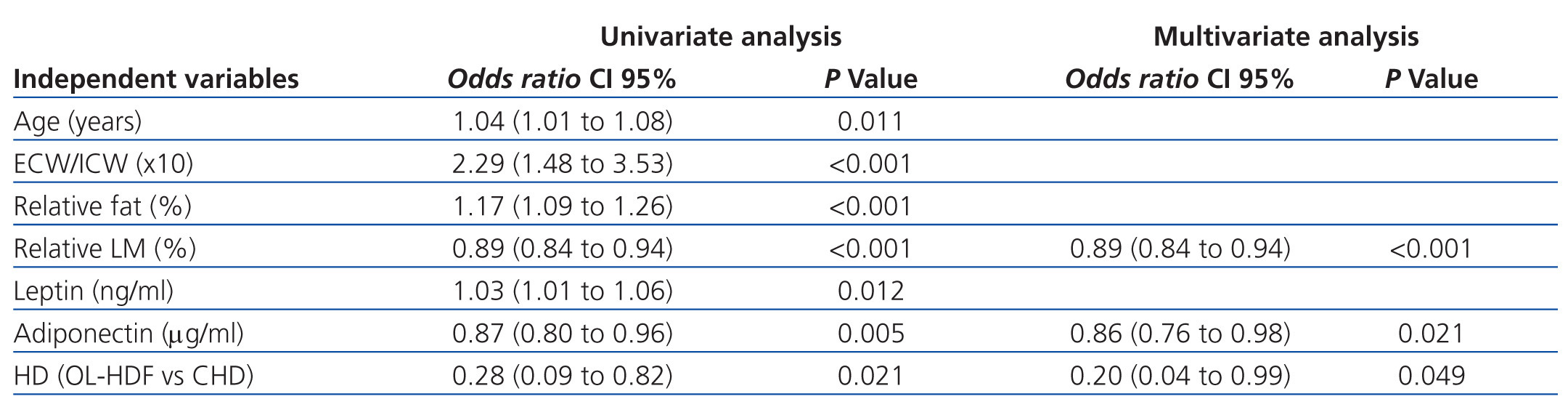Click the HD (OL-HDF vs CHD) row label

click(134, 376)
